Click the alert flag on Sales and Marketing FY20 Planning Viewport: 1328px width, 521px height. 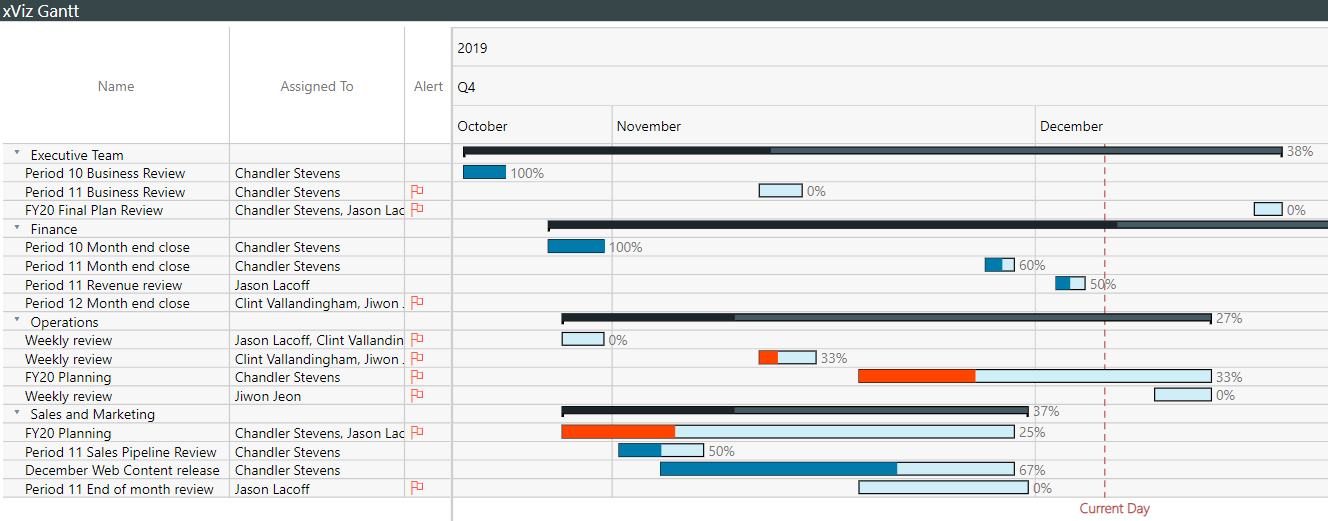(x=418, y=432)
